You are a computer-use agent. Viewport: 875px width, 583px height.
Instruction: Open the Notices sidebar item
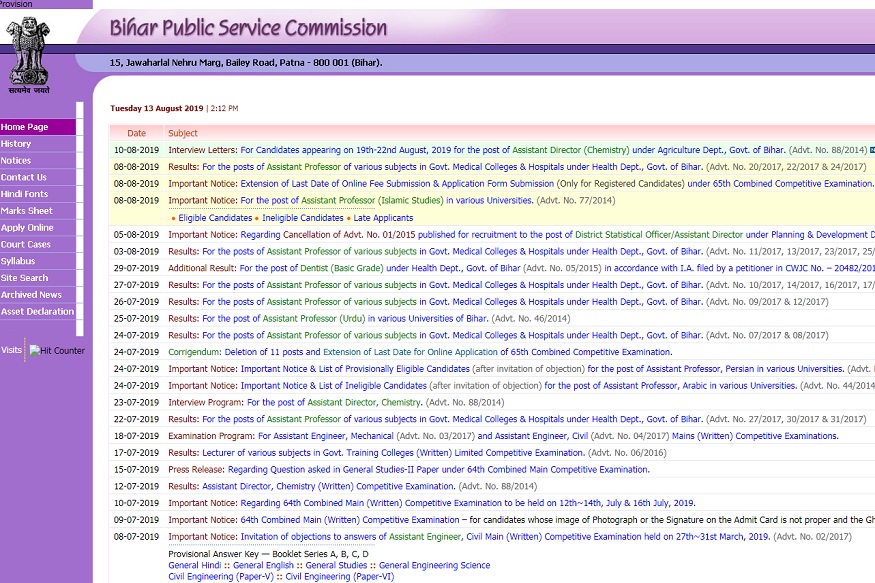16,161
